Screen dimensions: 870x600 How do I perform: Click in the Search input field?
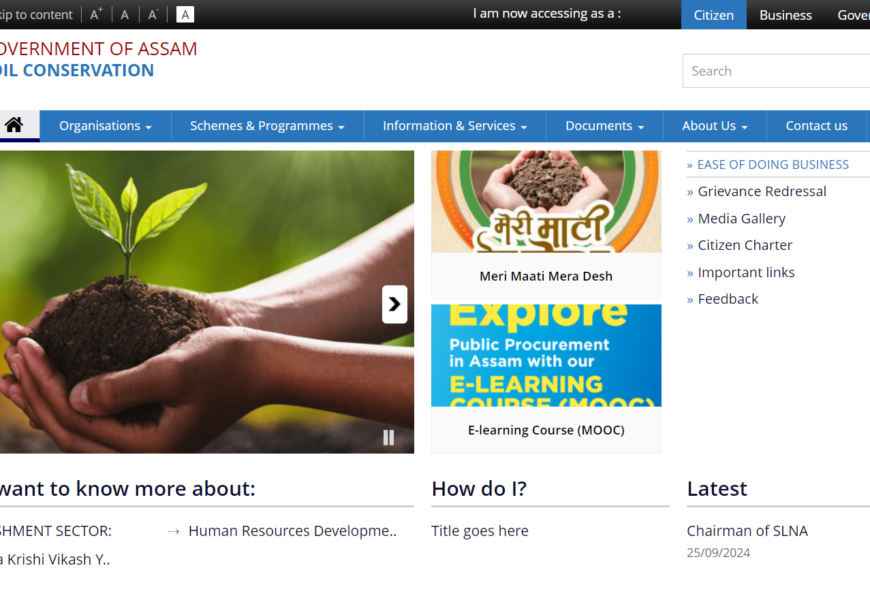coord(776,71)
